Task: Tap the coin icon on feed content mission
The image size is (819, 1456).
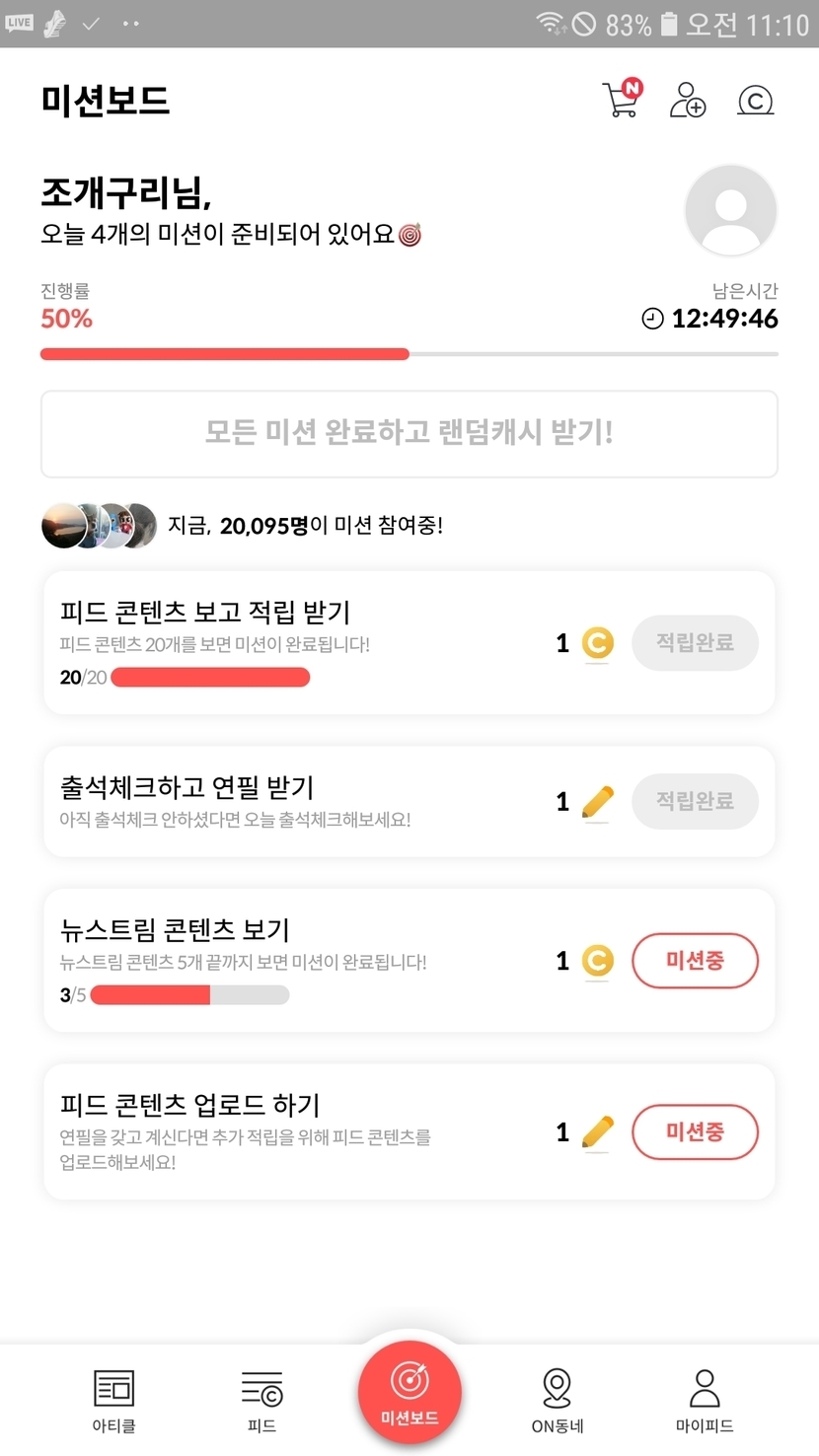Action: click(597, 644)
